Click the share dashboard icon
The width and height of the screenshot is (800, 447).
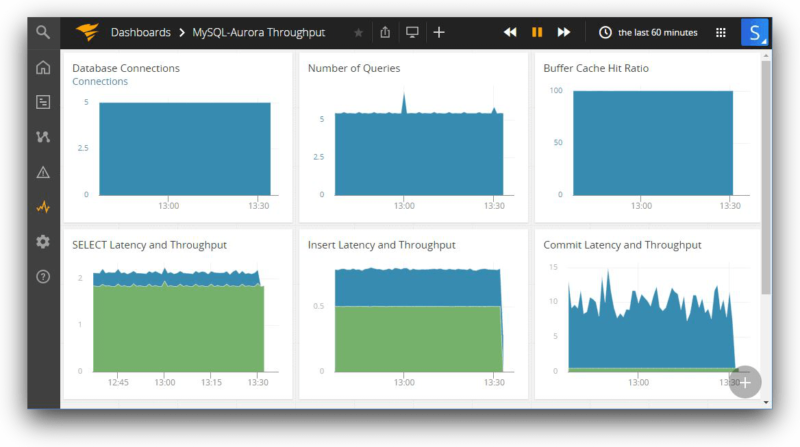point(385,32)
